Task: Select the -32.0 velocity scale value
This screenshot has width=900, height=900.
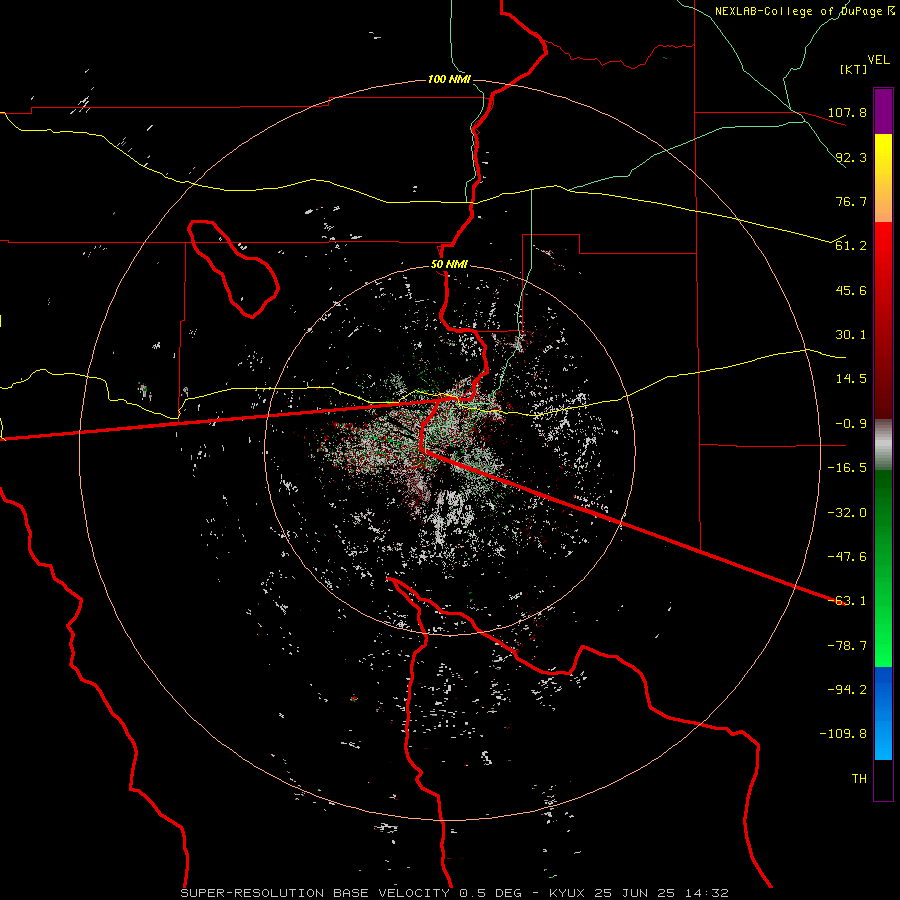Action: pos(847,513)
